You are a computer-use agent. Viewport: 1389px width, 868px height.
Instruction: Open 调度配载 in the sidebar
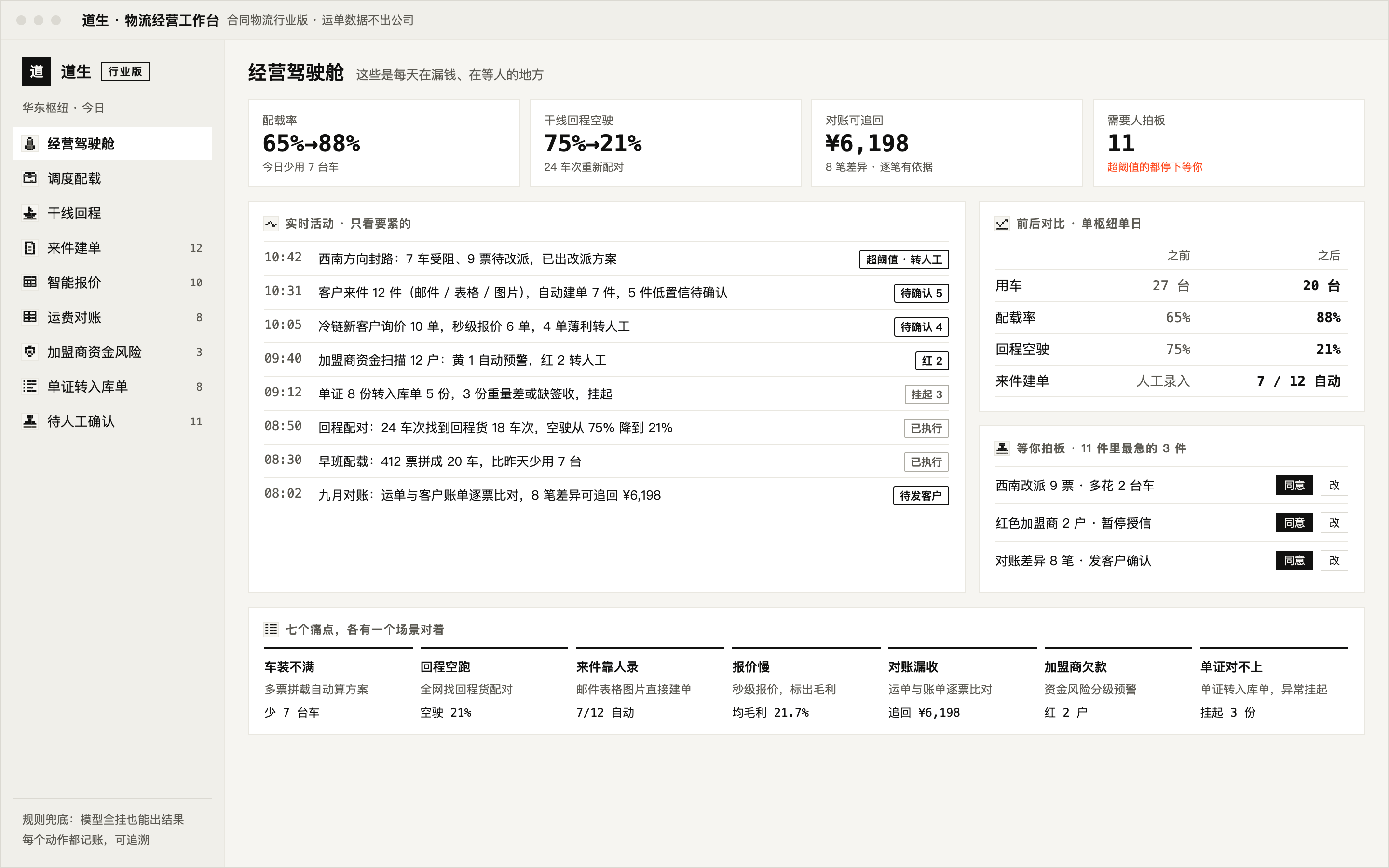(x=112, y=178)
